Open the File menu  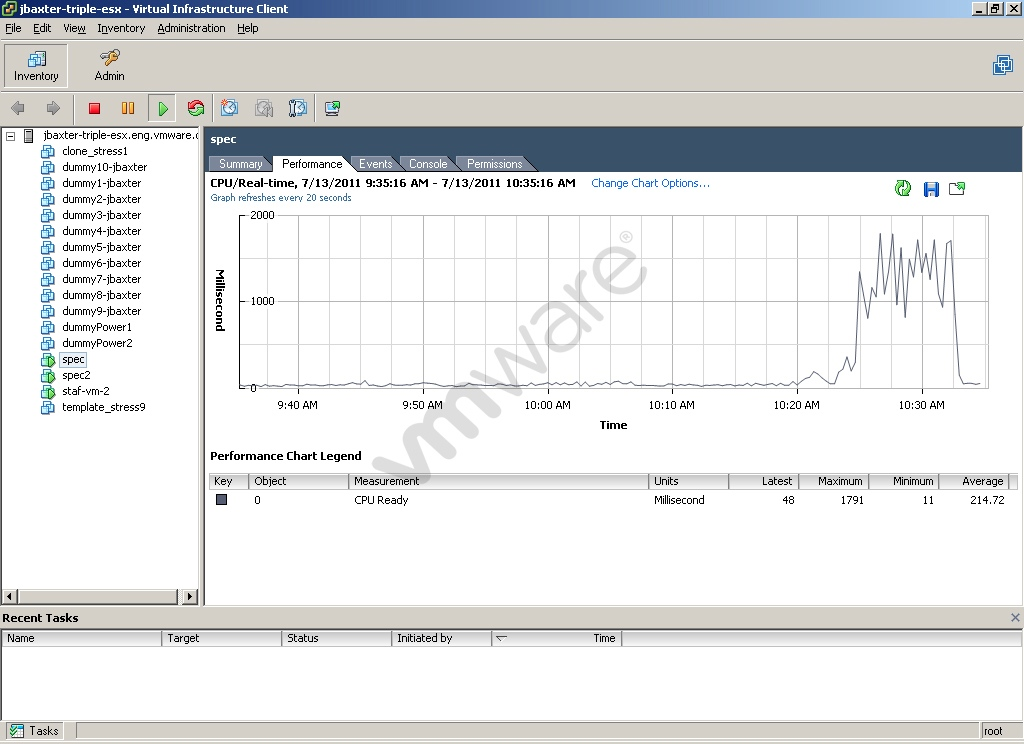point(13,28)
